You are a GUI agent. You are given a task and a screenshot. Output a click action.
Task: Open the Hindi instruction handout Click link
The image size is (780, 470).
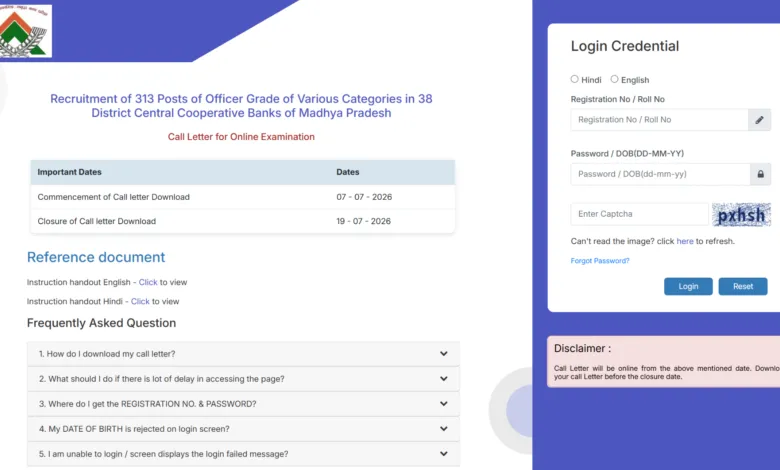click(140, 301)
